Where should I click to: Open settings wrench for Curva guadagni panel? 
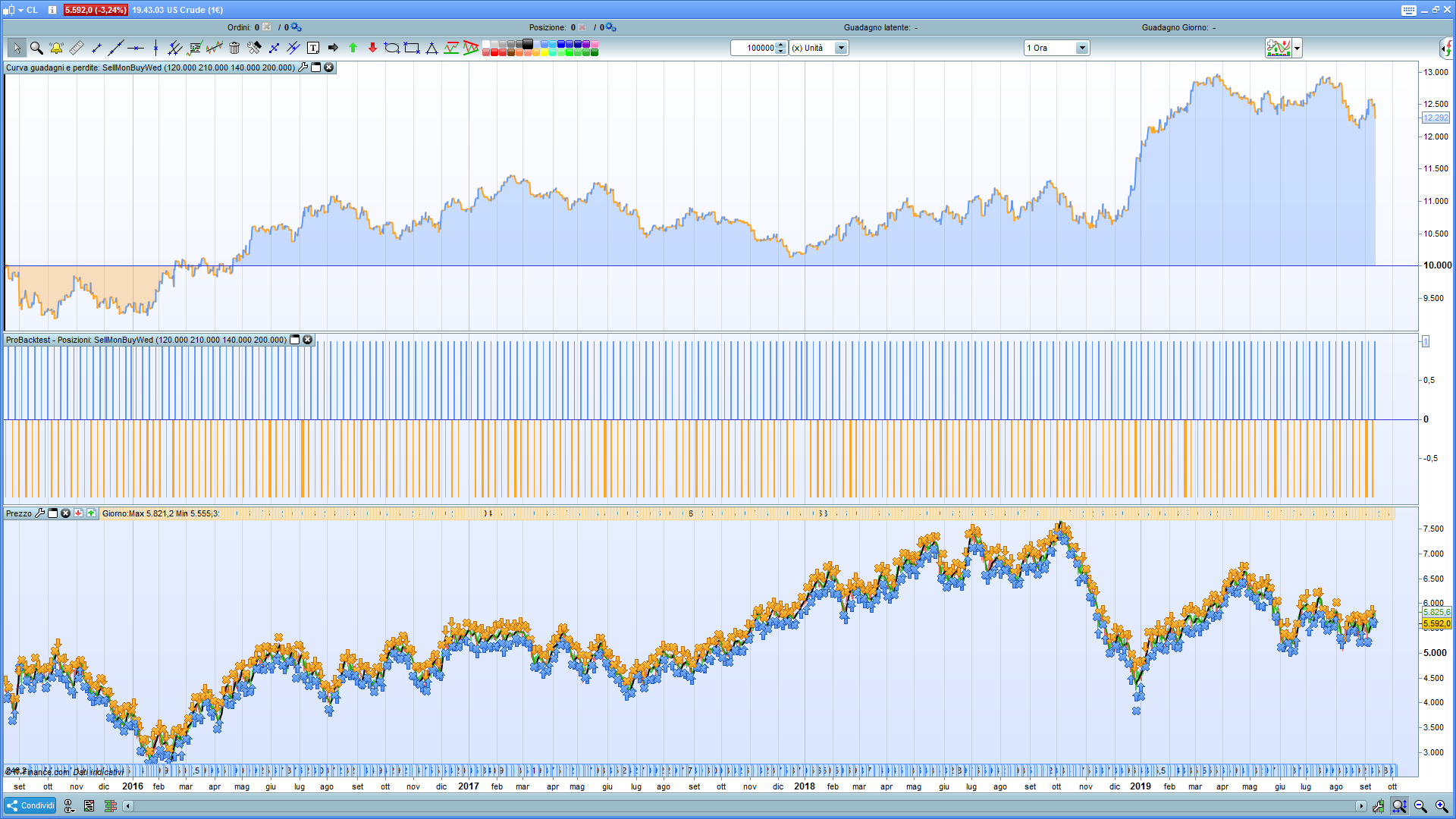coord(303,67)
